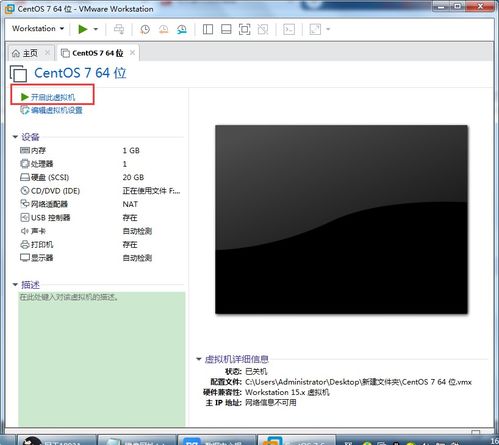Click the .vmx configuration file path
This screenshot has height=445, width=499.
(358, 382)
